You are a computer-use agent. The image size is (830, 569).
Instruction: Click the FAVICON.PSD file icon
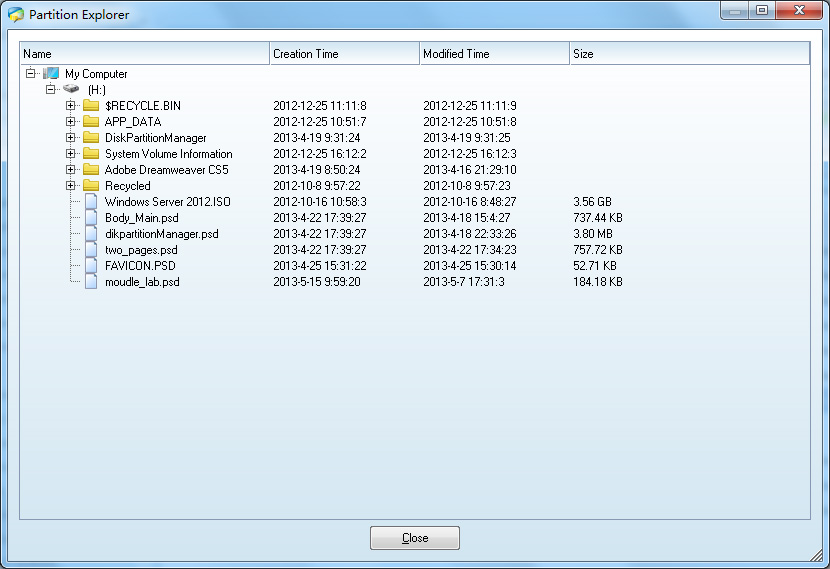click(x=91, y=266)
